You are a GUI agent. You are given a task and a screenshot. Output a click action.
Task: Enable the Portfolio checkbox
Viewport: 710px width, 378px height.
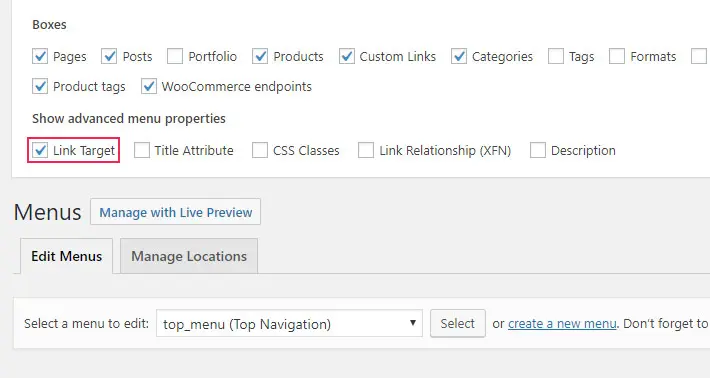[x=175, y=56]
